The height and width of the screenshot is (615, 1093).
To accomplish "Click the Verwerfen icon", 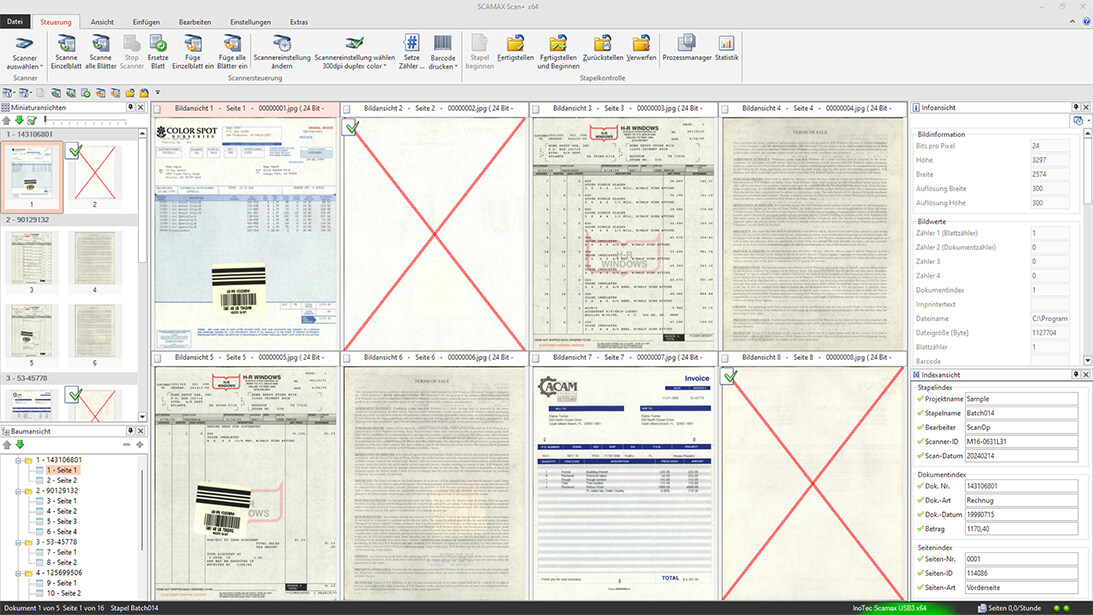I will 641,50.
